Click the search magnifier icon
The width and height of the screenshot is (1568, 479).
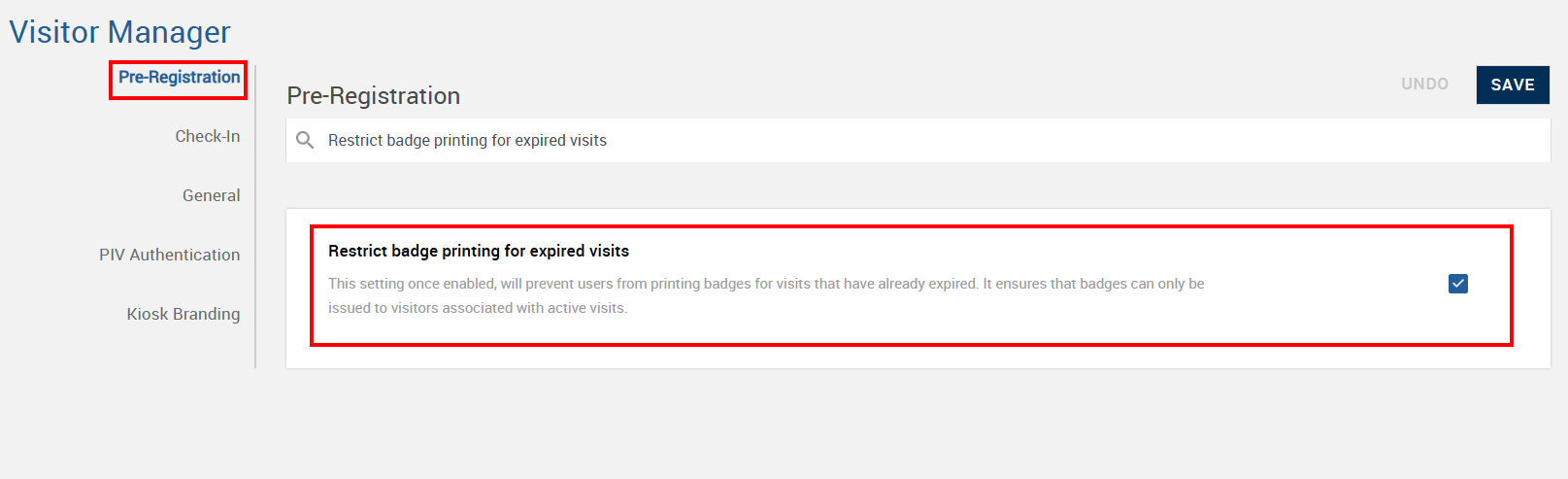(x=305, y=140)
